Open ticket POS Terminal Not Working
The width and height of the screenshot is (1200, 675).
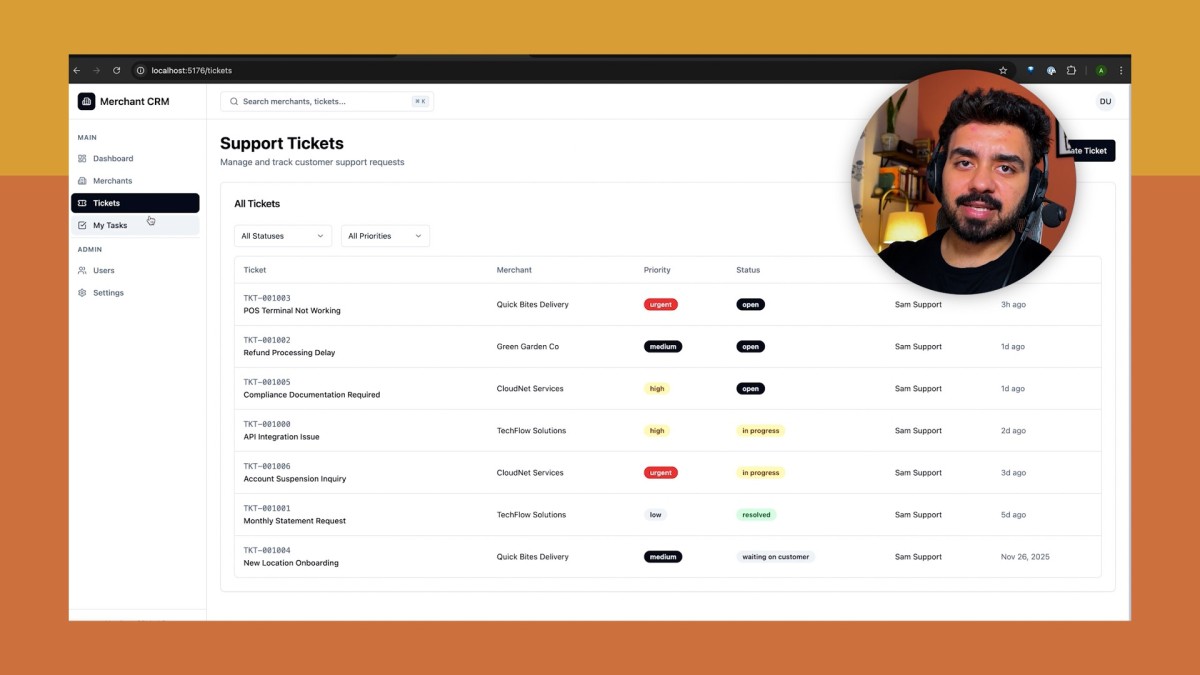[x=292, y=311]
